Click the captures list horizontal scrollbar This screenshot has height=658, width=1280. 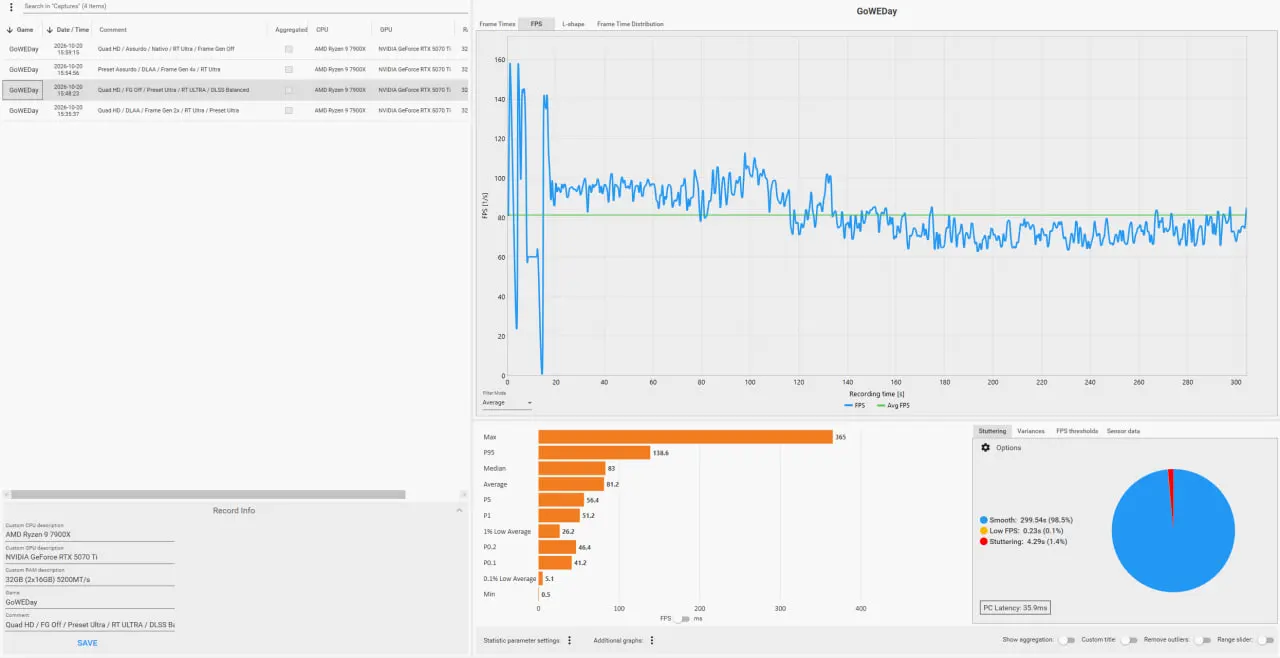(x=208, y=494)
